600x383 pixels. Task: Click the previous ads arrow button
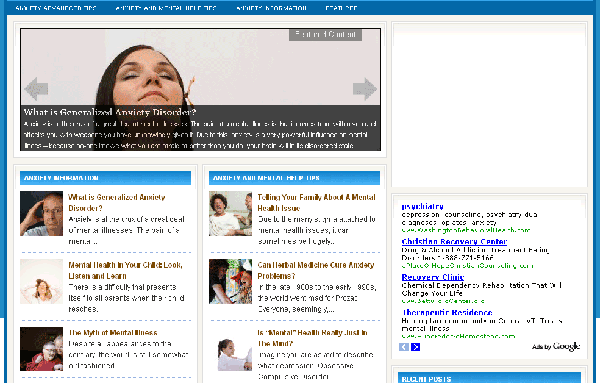404,347
